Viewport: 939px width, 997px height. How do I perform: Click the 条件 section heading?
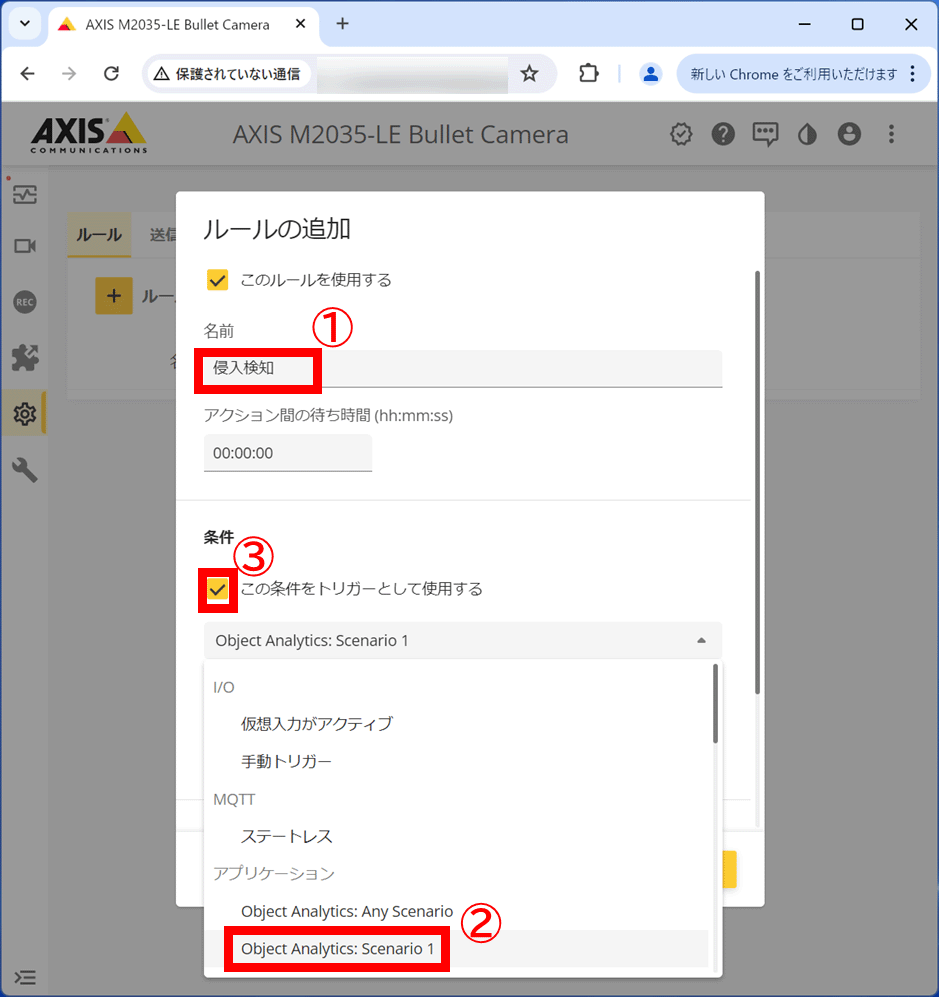[219, 537]
